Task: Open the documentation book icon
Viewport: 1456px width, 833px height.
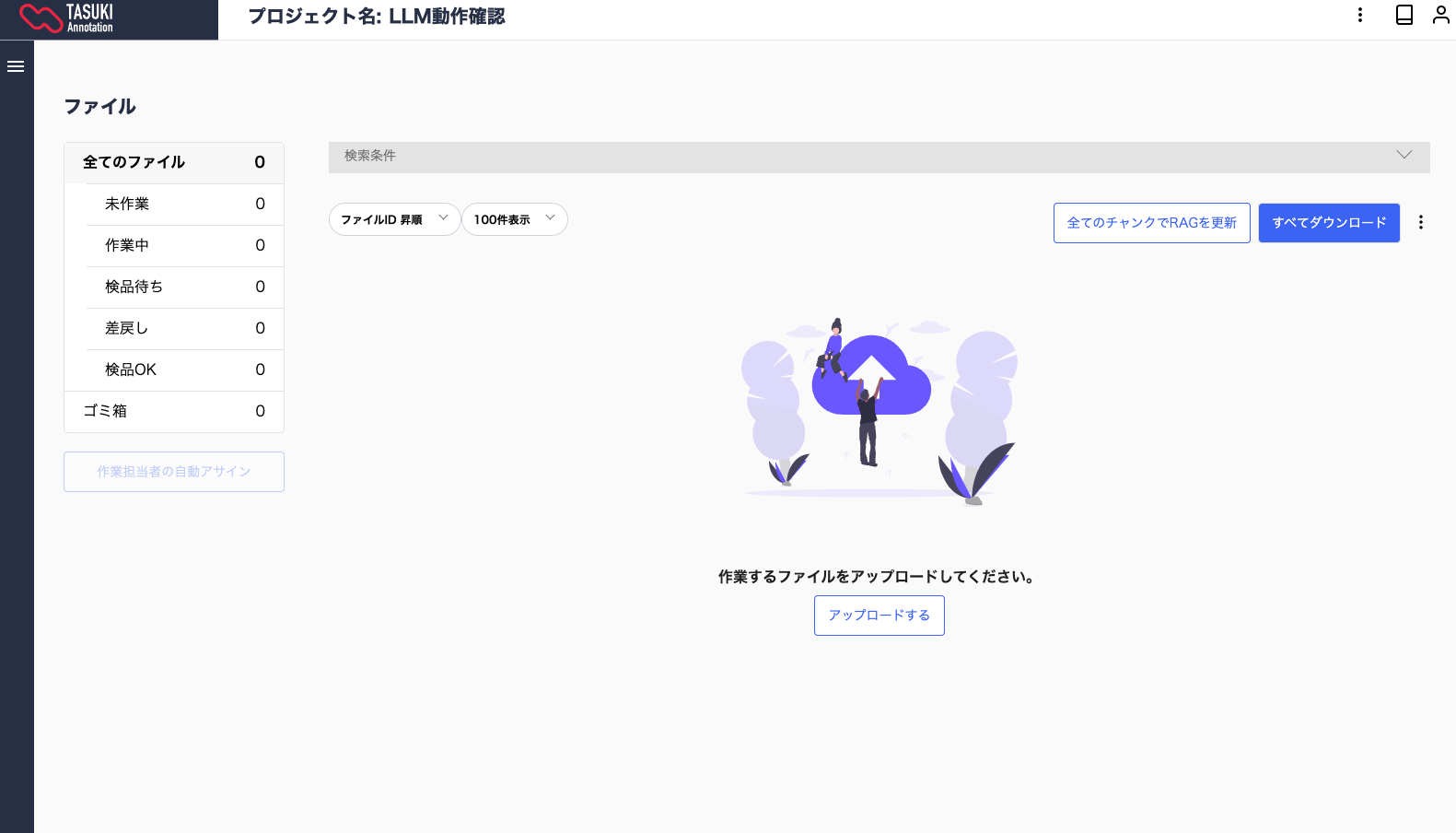Action: pyautogui.click(x=1404, y=15)
